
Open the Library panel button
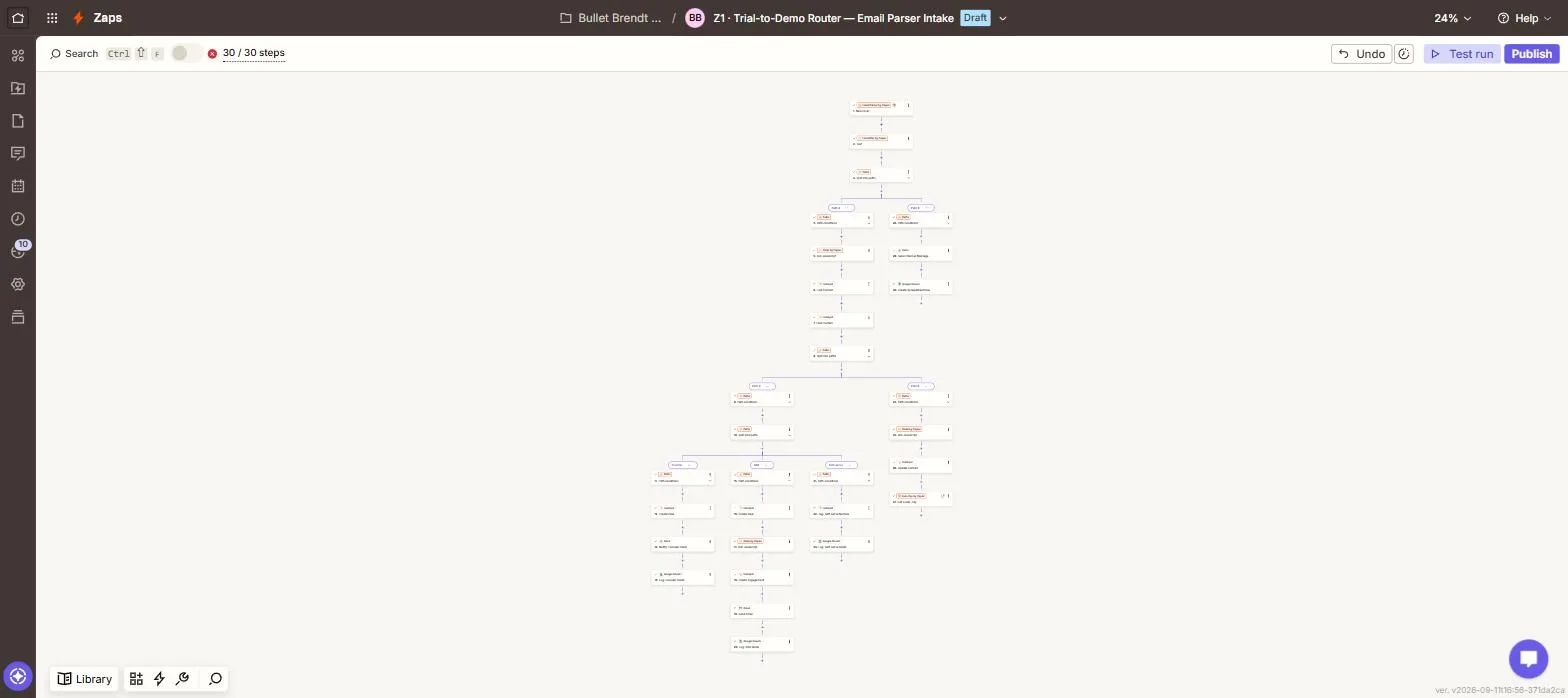[x=84, y=679]
